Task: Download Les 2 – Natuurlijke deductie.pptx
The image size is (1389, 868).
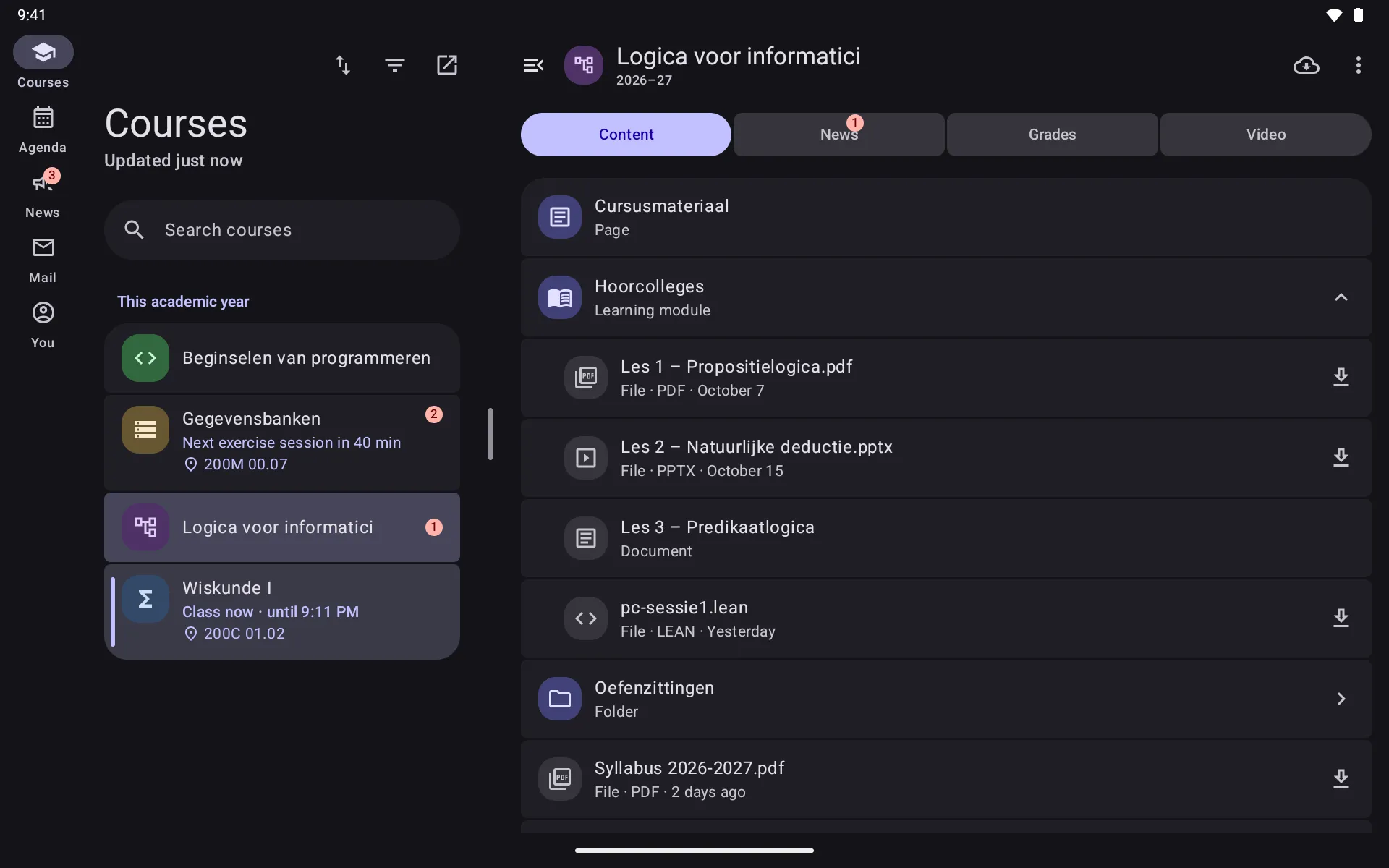Action: (x=1341, y=458)
